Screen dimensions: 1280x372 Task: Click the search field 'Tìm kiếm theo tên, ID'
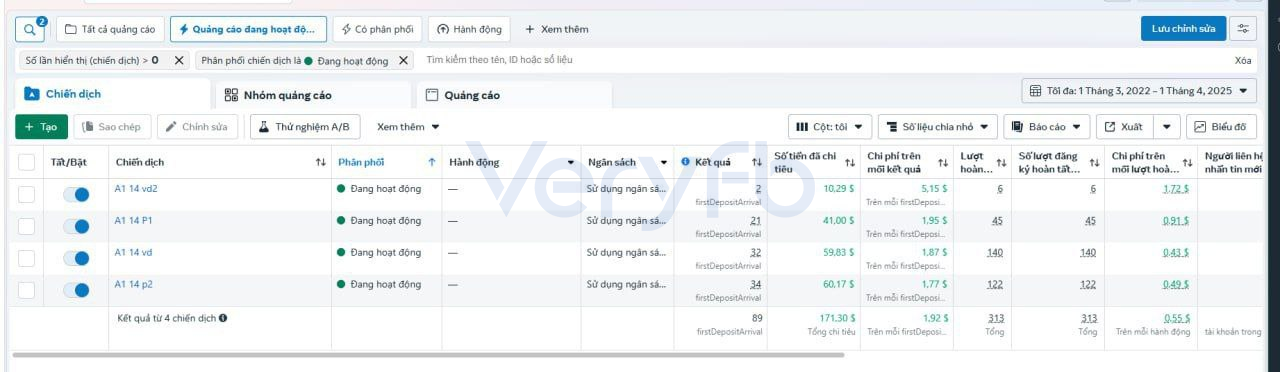click(820, 60)
